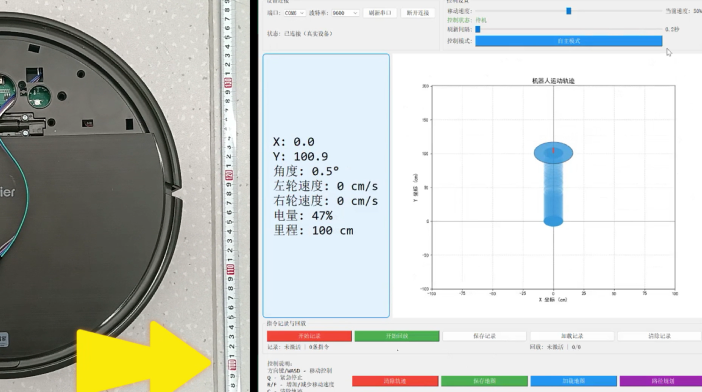Click the 清除记录 clear record button

pos(659,336)
